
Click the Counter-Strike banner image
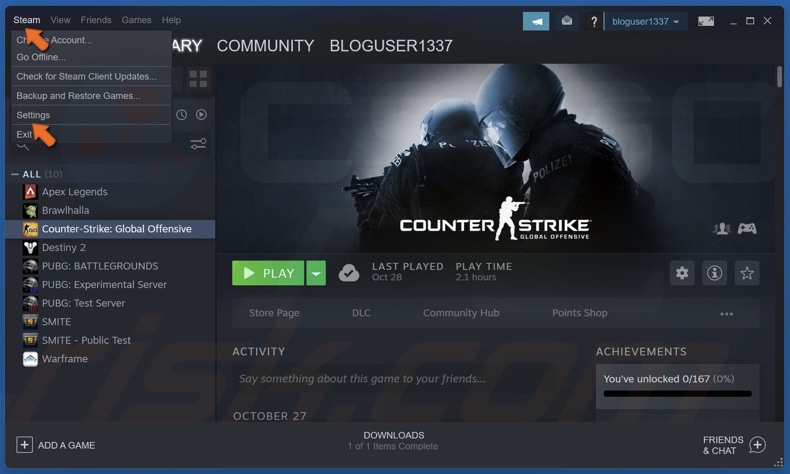[x=496, y=158]
